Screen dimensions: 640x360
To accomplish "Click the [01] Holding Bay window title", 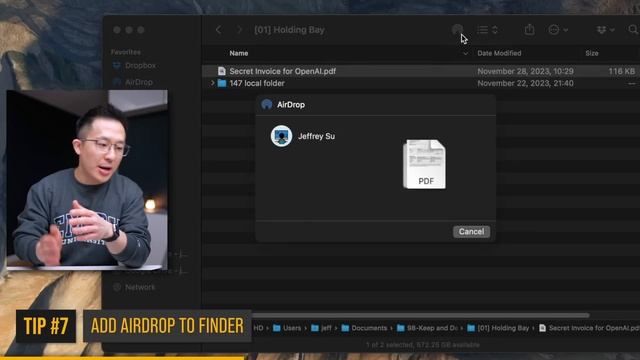I will point(289,30).
